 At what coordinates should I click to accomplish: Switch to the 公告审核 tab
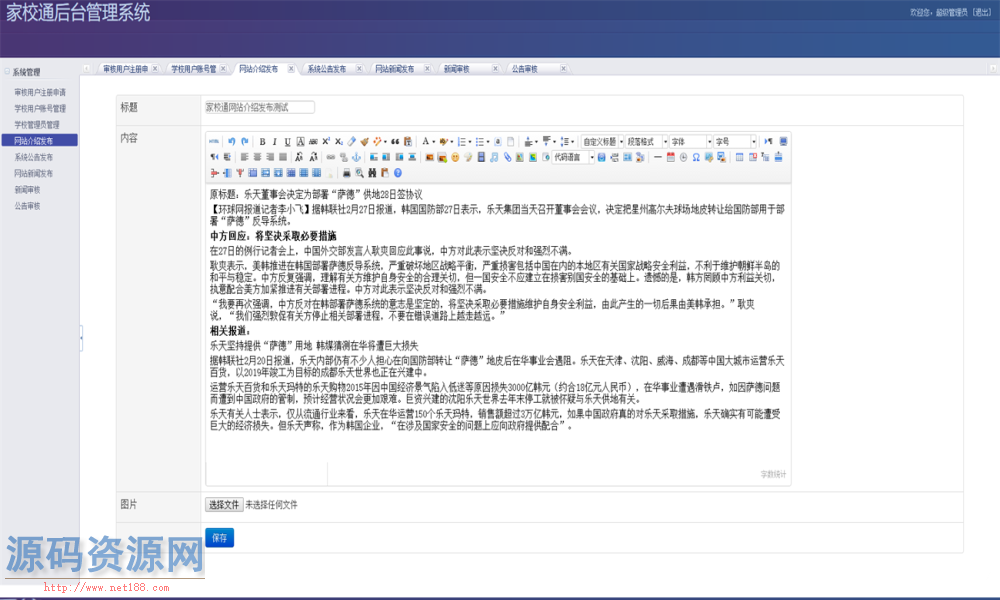click(524, 69)
